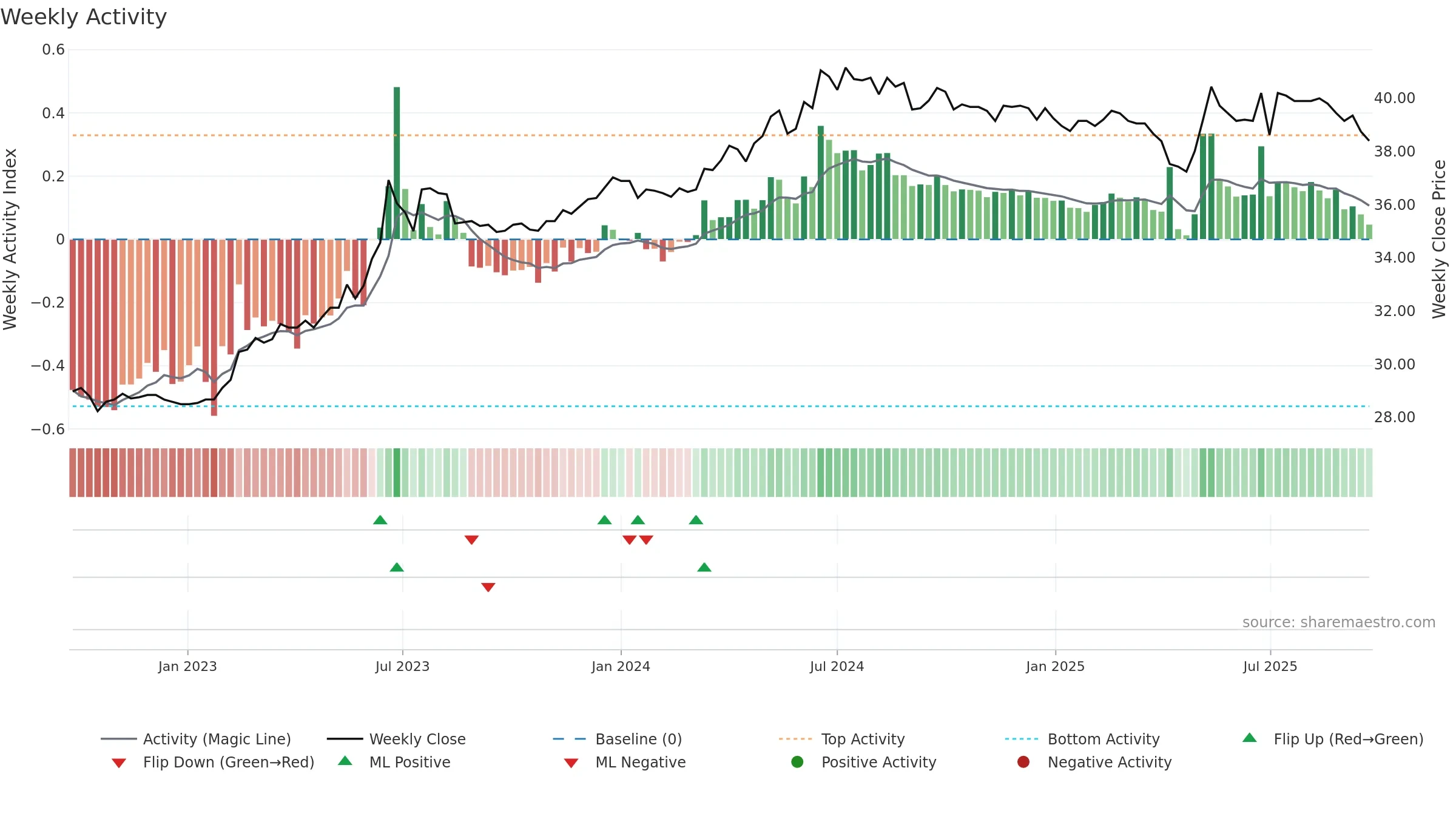1456x819 pixels.
Task: Click the Jul 2025 x-axis label
Action: 1270,666
